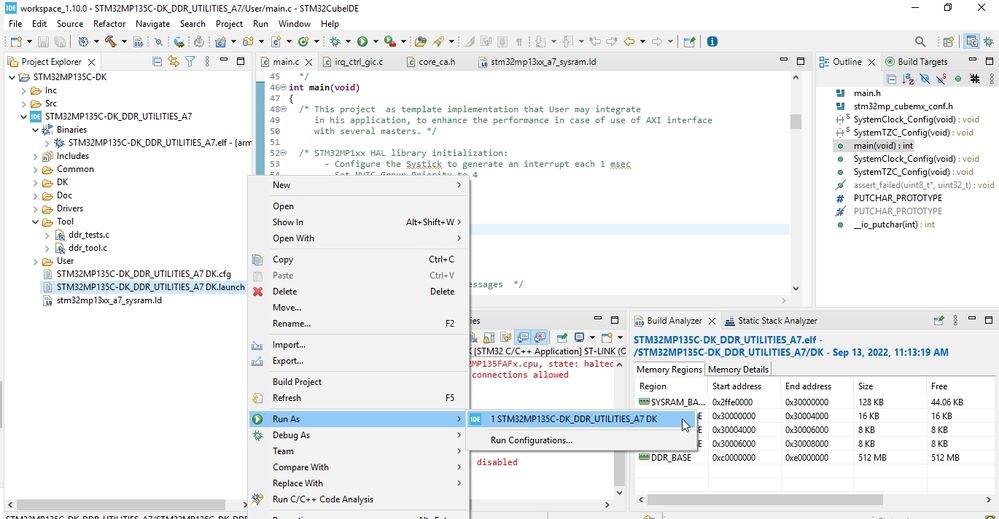Click the Sort alphabetically icon in Outline
This screenshot has height=519, width=999.
pos(908,79)
